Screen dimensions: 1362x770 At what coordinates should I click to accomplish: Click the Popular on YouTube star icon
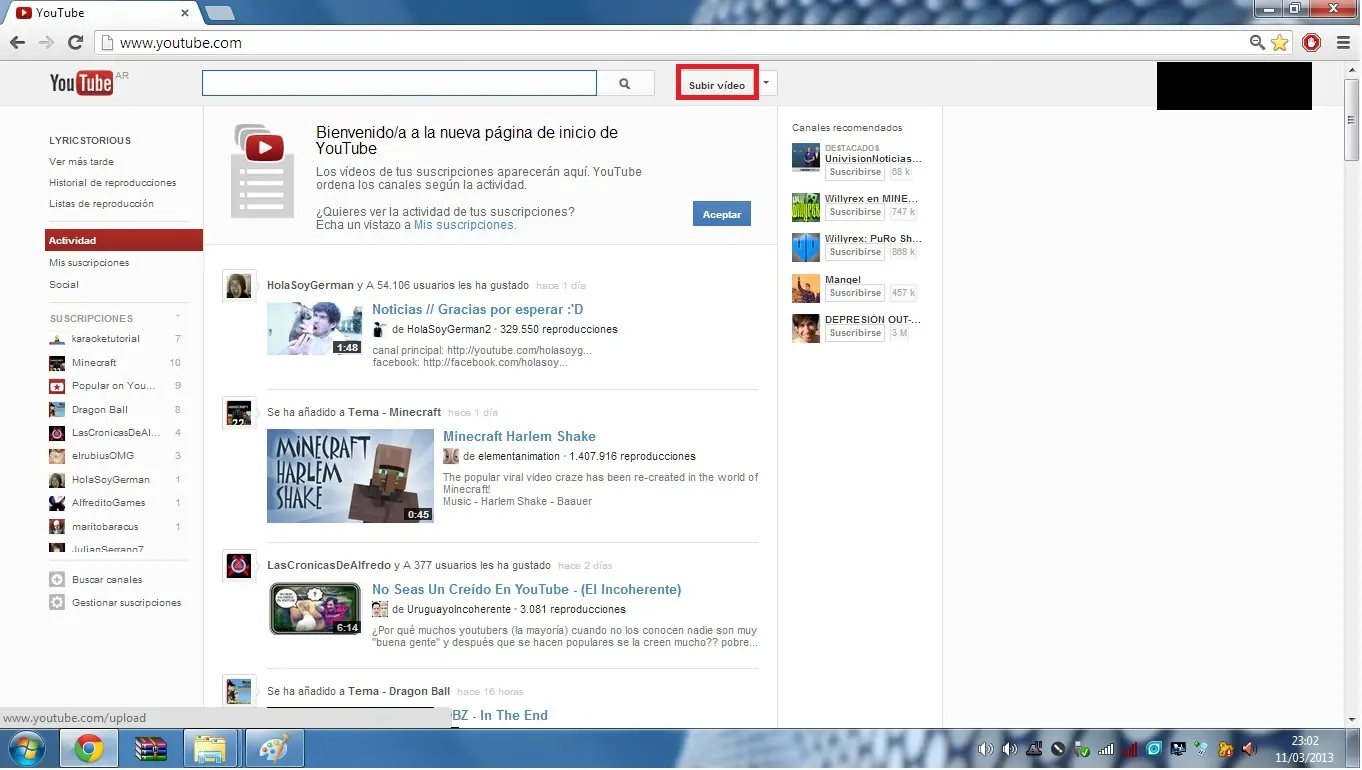[x=57, y=386]
